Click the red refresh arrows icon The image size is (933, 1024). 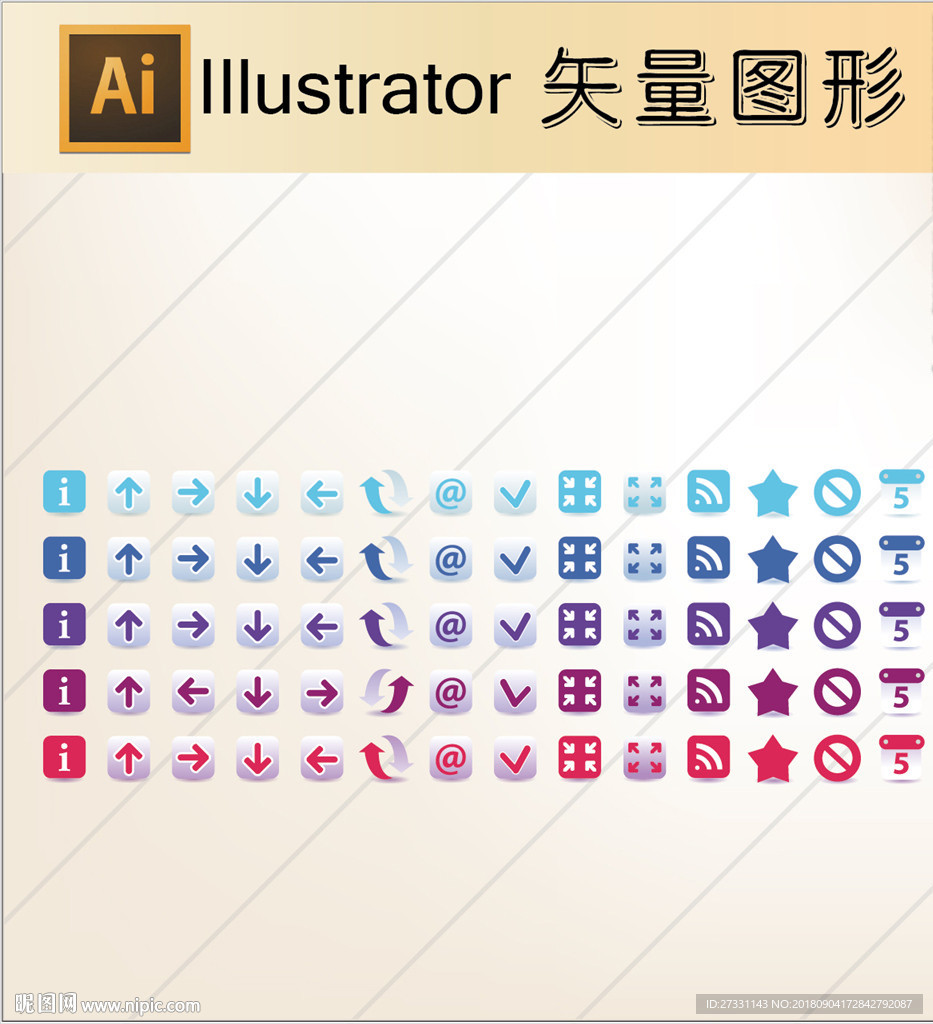click(x=386, y=758)
